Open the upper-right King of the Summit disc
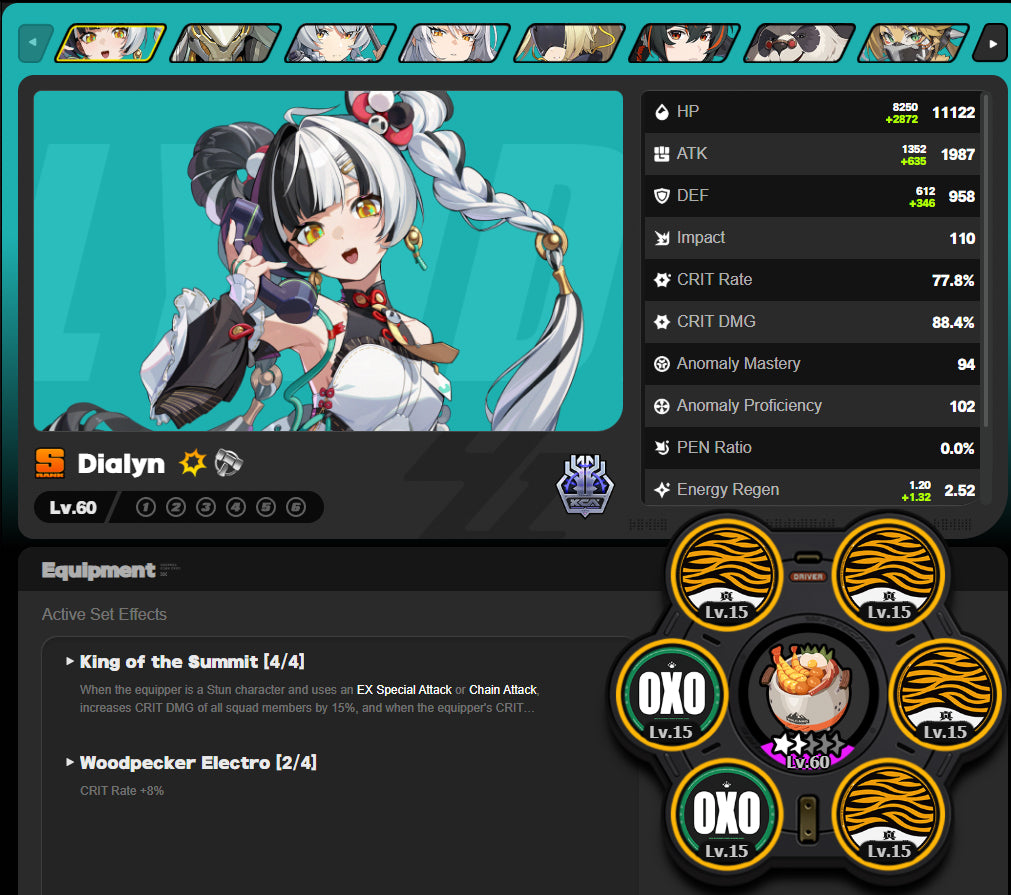The height and width of the screenshot is (895, 1011). point(889,573)
